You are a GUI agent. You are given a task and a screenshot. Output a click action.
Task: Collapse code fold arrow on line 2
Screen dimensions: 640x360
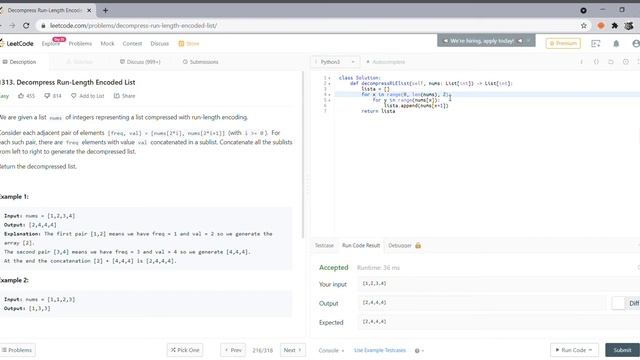(x=329, y=83)
